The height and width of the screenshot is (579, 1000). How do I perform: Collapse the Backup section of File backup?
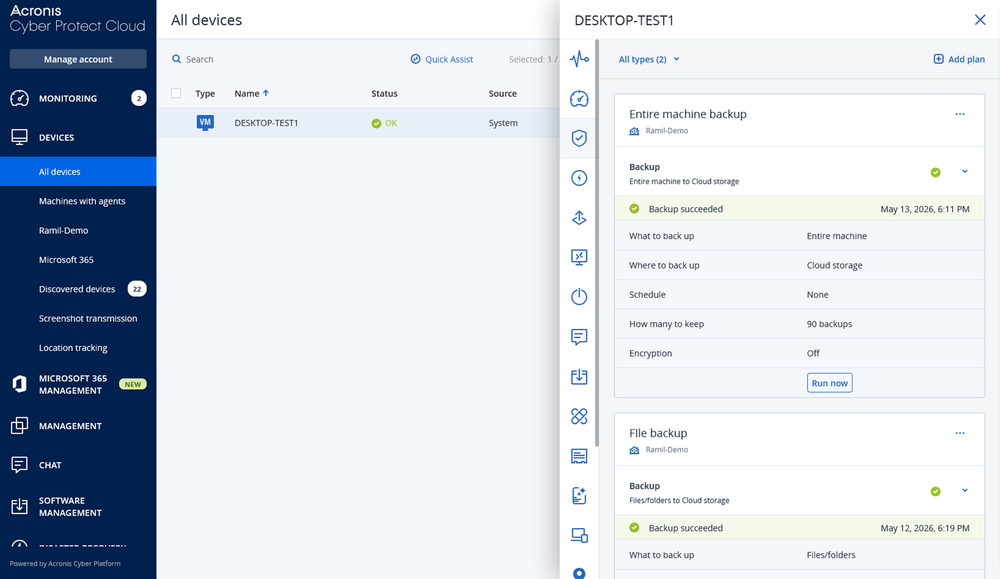965,490
